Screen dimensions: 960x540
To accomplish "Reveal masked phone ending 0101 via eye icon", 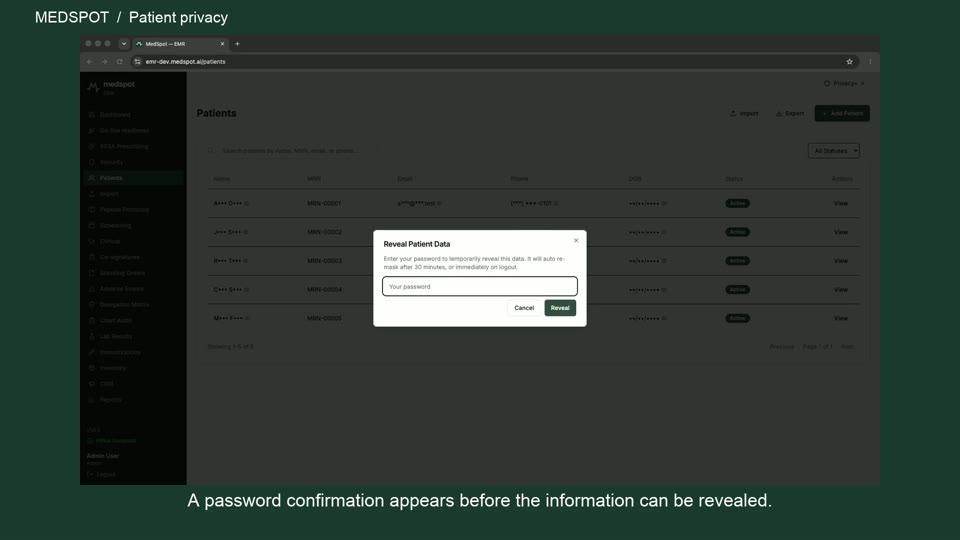I will tap(556, 203).
